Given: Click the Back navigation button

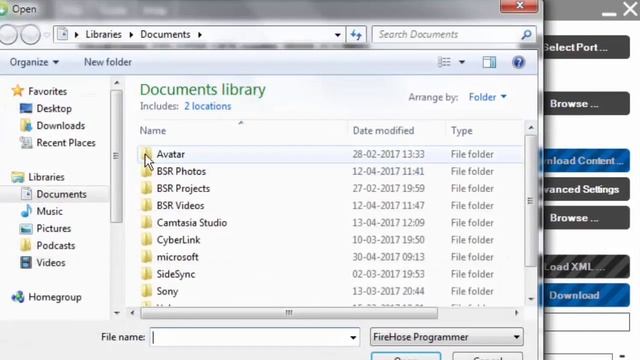Looking at the screenshot, I should click(x=8, y=35).
